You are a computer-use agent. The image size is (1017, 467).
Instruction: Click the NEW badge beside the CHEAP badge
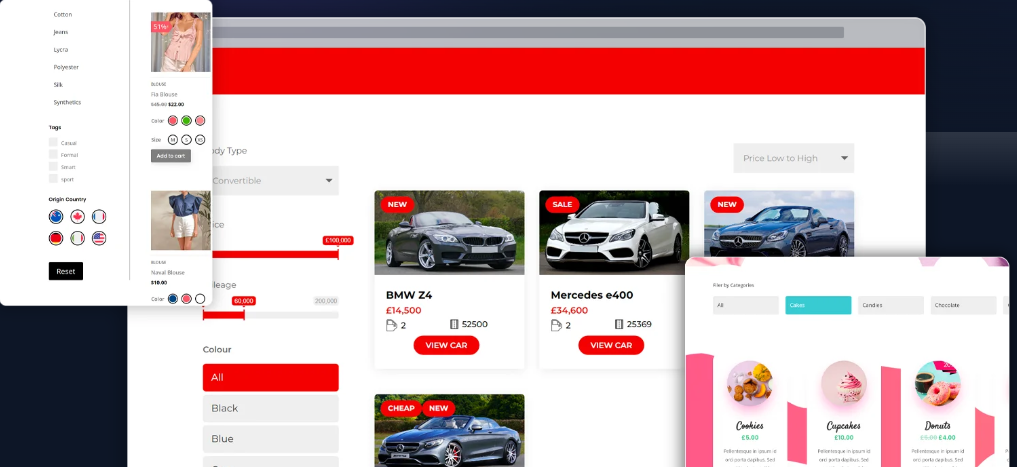click(438, 408)
